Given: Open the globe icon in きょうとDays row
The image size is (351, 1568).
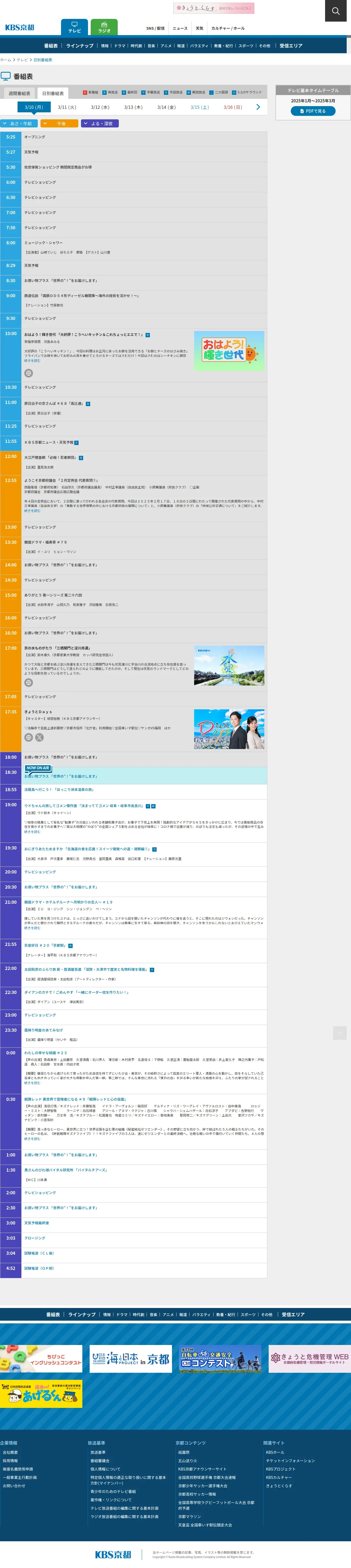Looking at the screenshot, I should tap(29, 737).
